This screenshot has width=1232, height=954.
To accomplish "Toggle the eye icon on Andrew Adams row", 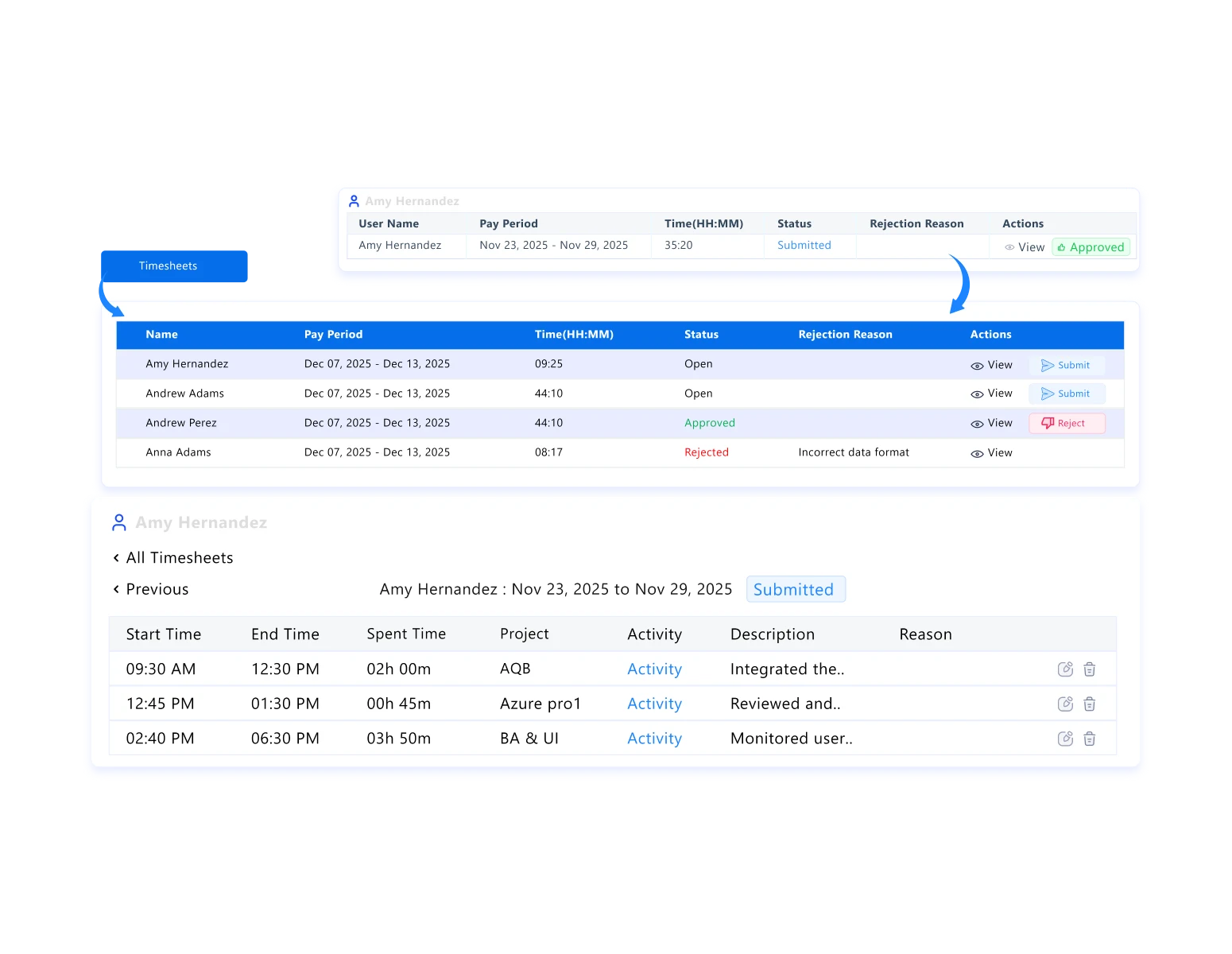I will tap(978, 393).
